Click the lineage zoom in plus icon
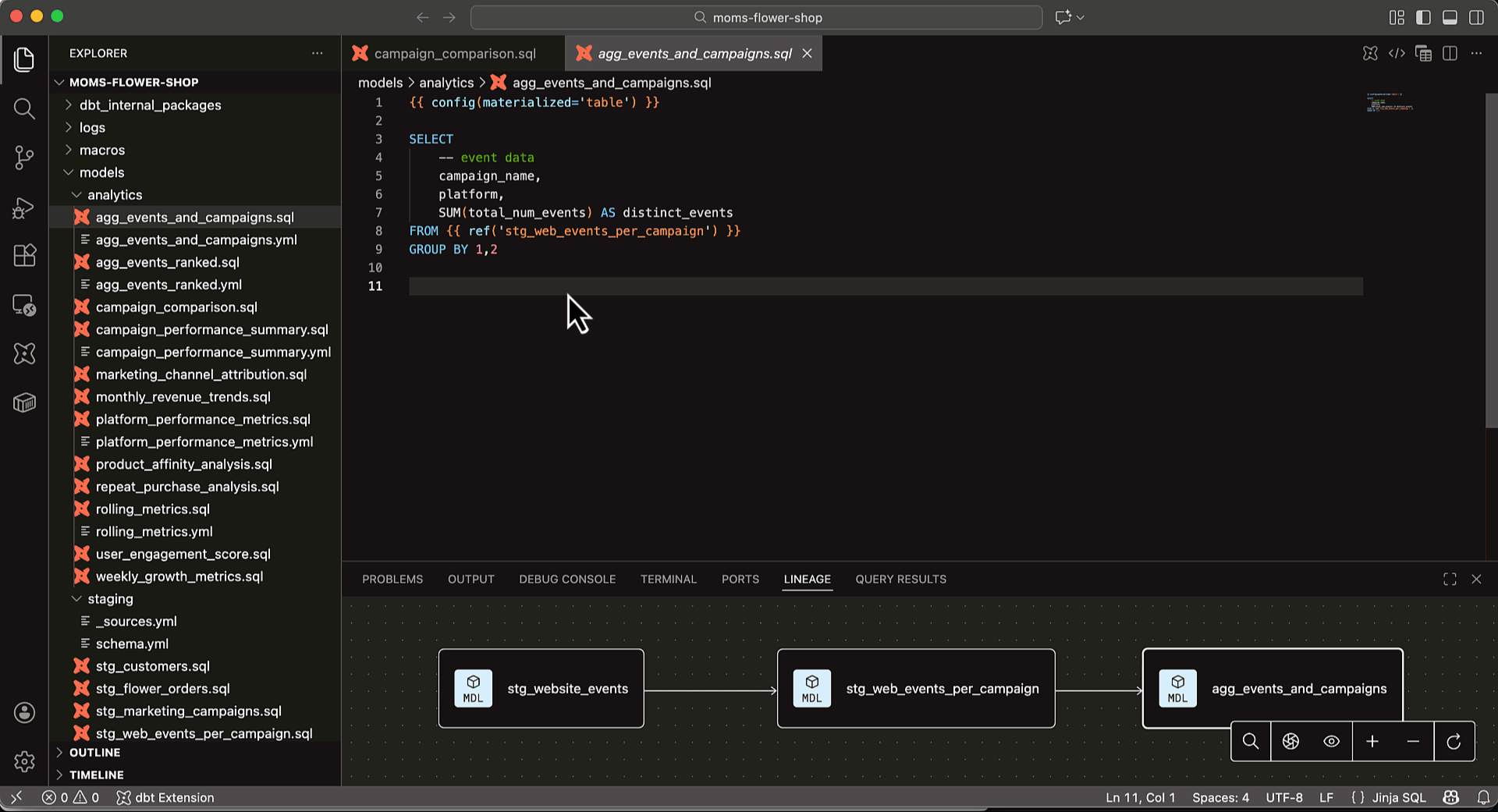 1372,741
